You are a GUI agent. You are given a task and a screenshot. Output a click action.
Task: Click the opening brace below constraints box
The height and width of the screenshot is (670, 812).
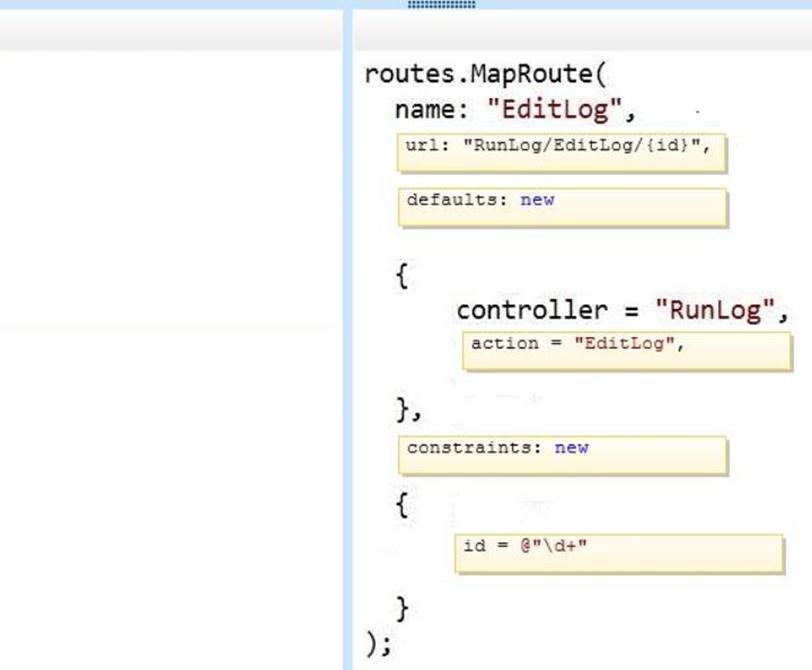(x=402, y=506)
